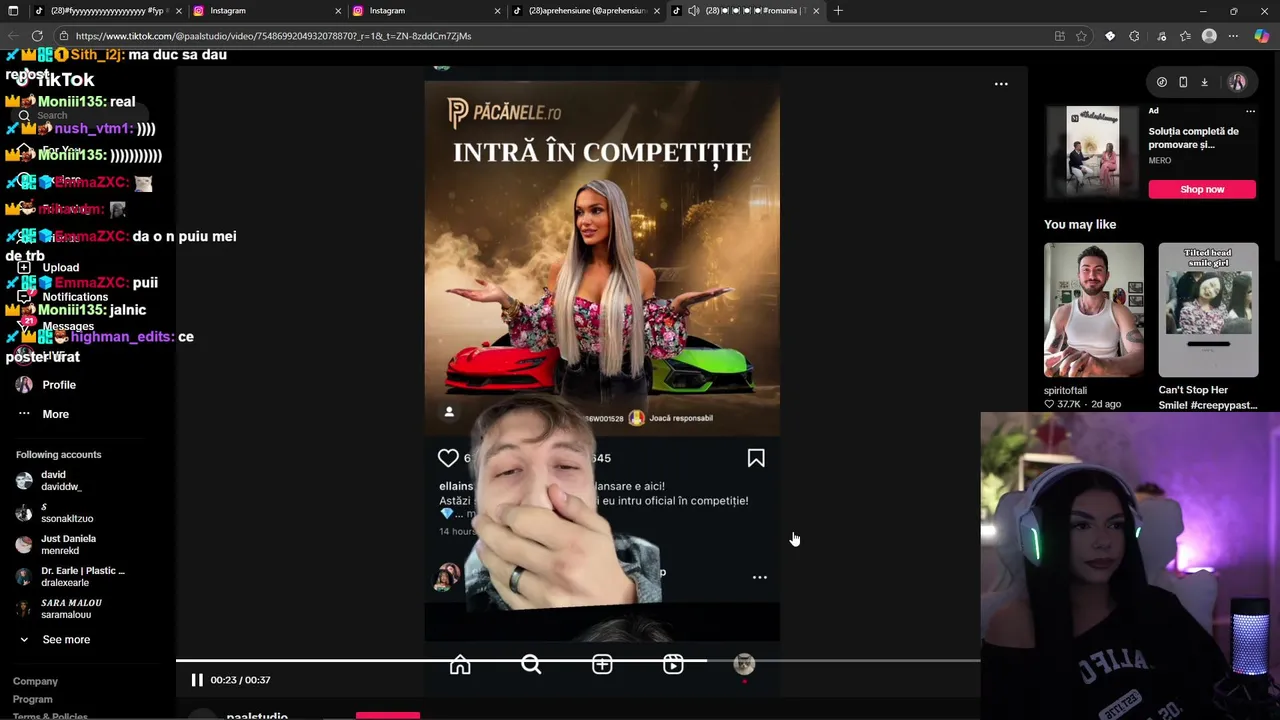Reload the page with browser refresh
This screenshot has height=720, width=1280.
click(37, 36)
